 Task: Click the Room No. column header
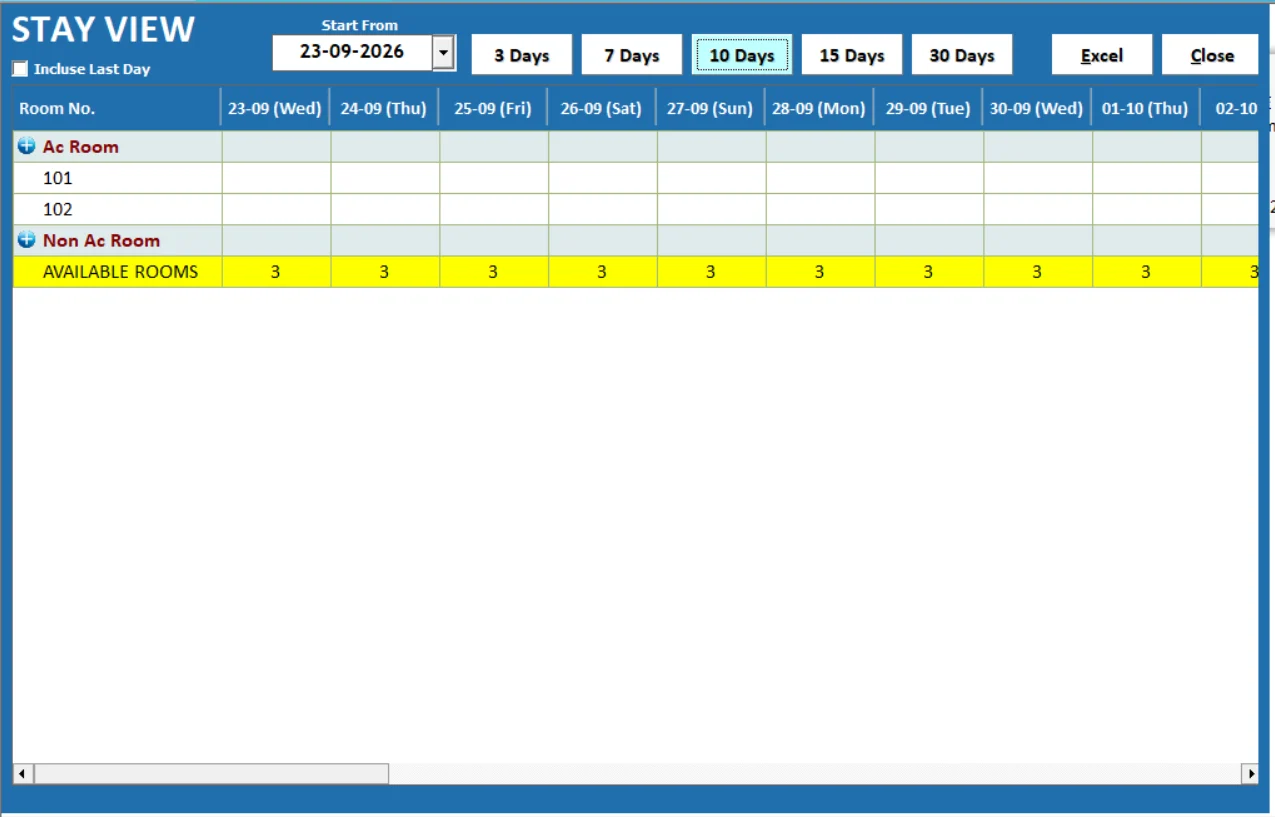[x=117, y=108]
